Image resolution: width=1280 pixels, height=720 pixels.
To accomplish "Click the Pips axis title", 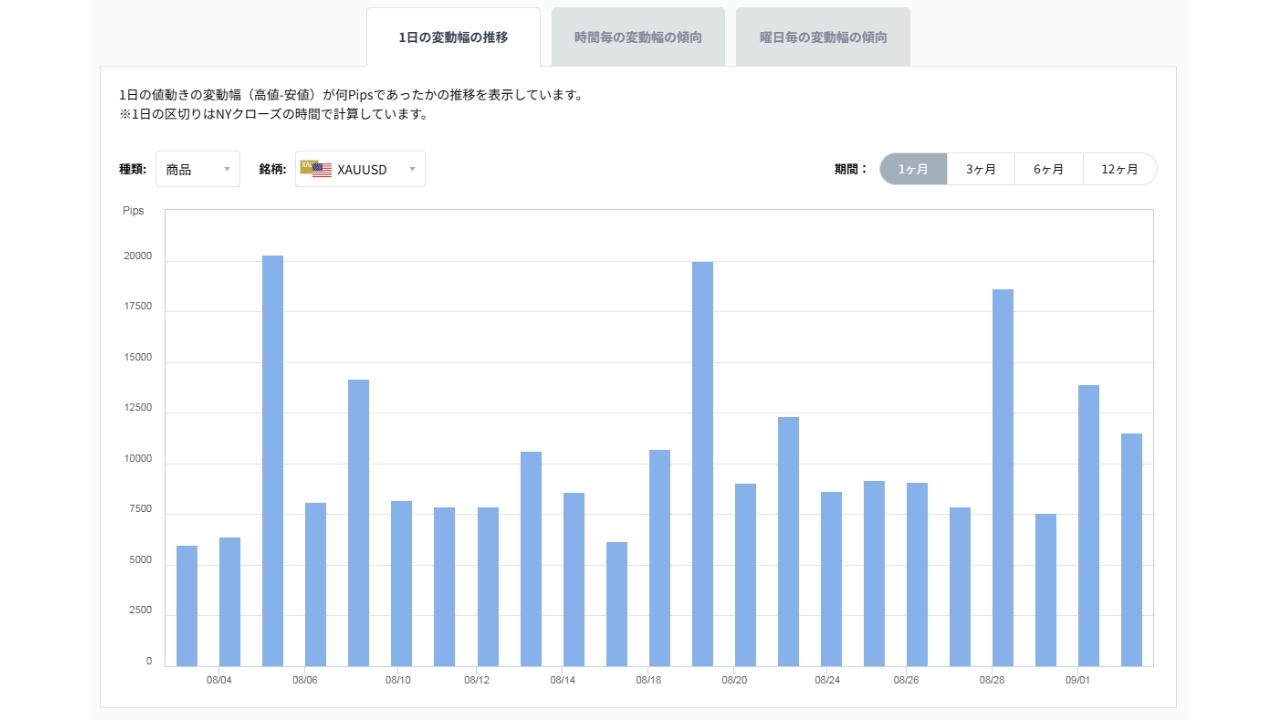I will [133, 211].
